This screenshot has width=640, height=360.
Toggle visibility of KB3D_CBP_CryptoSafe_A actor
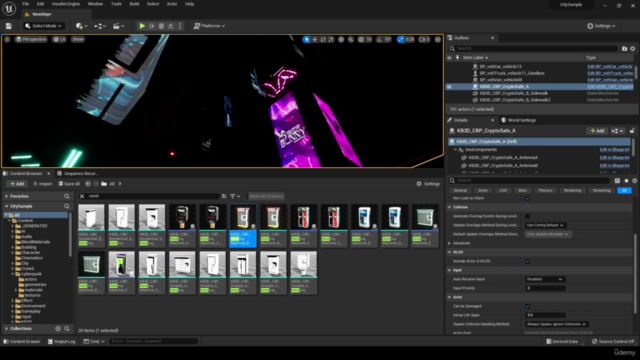click(449, 87)
